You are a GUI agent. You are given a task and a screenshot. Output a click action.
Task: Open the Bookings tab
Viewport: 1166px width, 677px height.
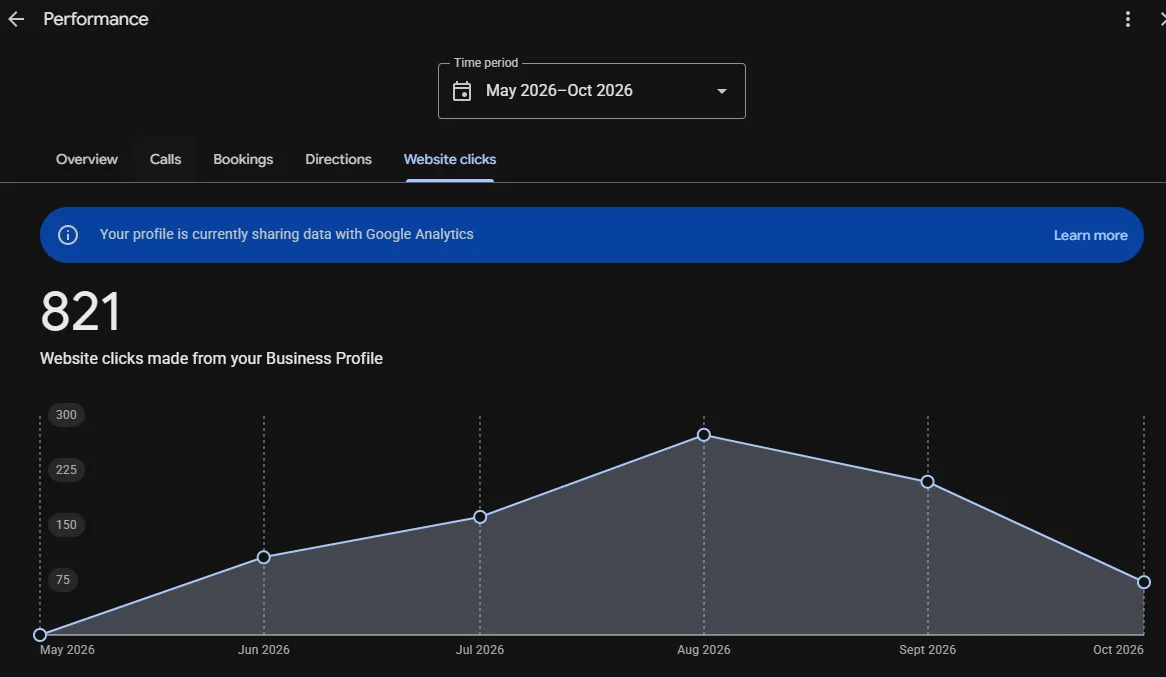pyautogui.click(x=243, y=159)
